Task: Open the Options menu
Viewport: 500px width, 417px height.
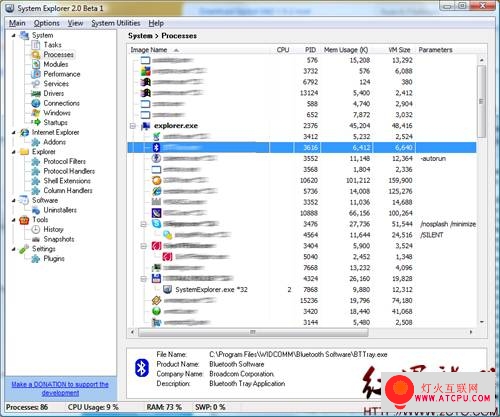Action: [x=47, y=23]
